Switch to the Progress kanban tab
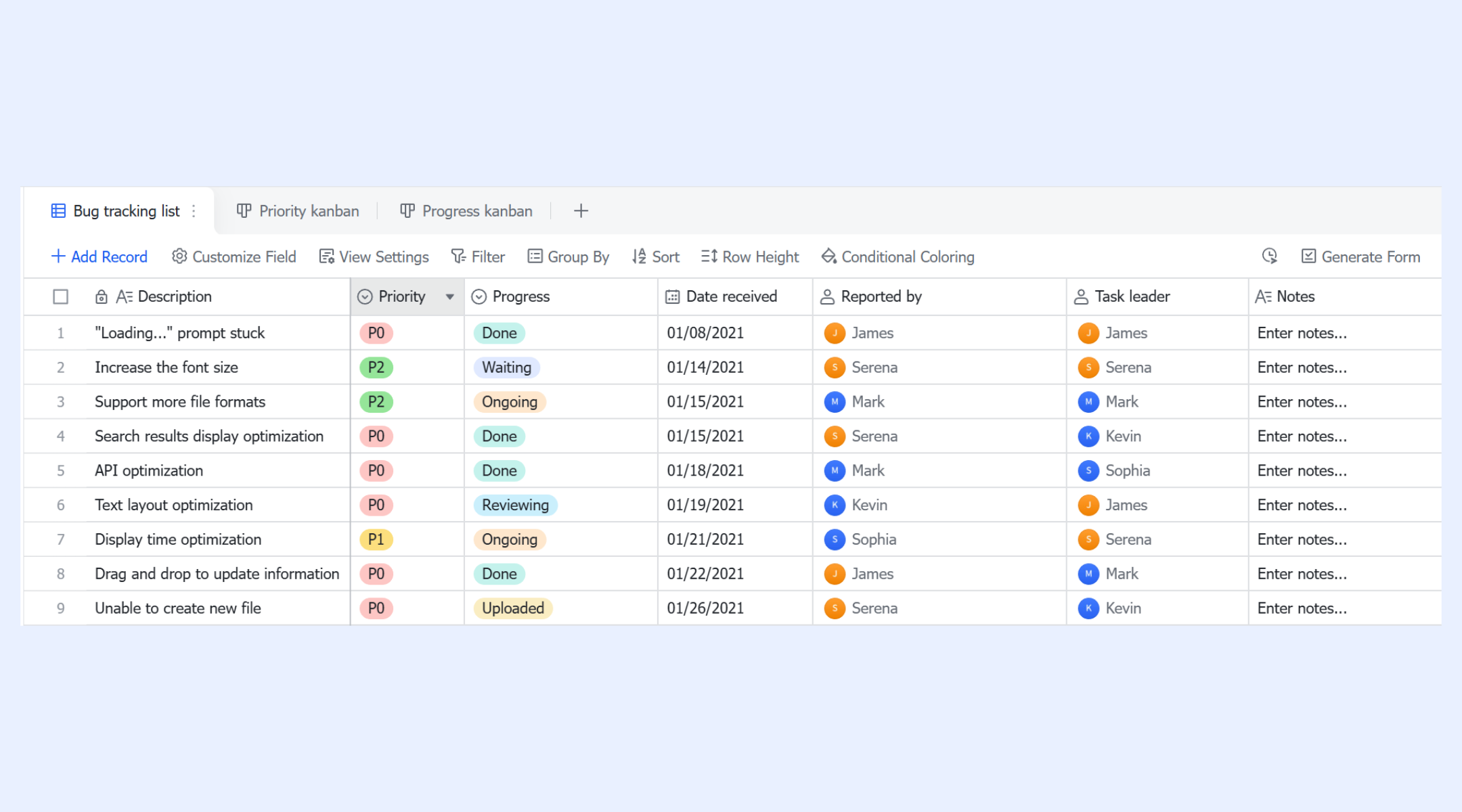Image resolution: width=1462 pixels, height=812 pixels. point(466,211)
